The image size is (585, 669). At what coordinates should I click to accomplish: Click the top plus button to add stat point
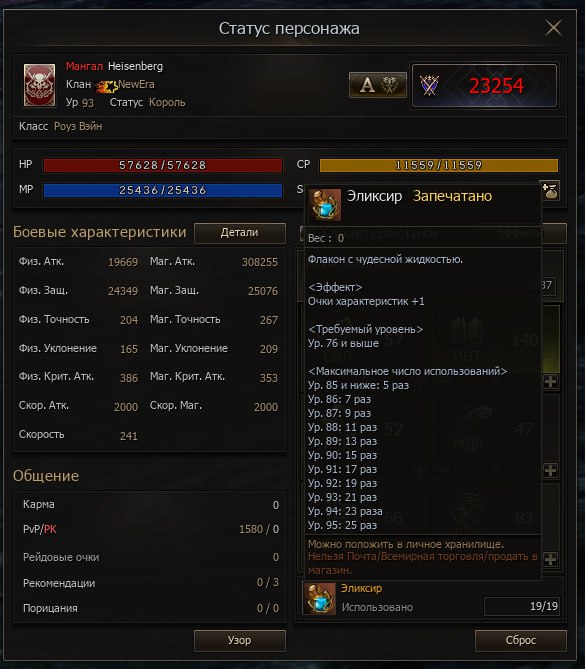(x=550, y=381)
